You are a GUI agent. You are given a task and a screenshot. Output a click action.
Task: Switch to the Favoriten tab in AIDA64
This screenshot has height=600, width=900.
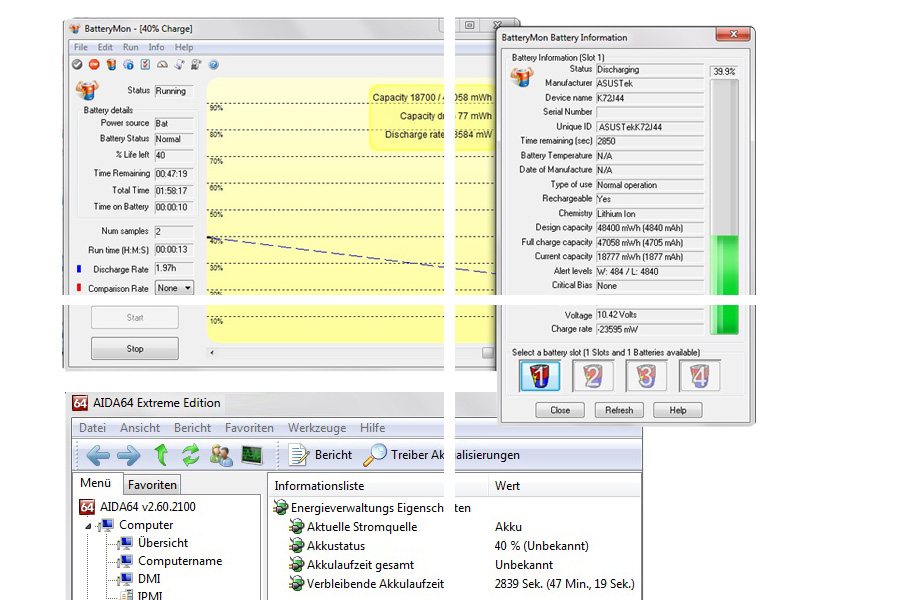152,485
